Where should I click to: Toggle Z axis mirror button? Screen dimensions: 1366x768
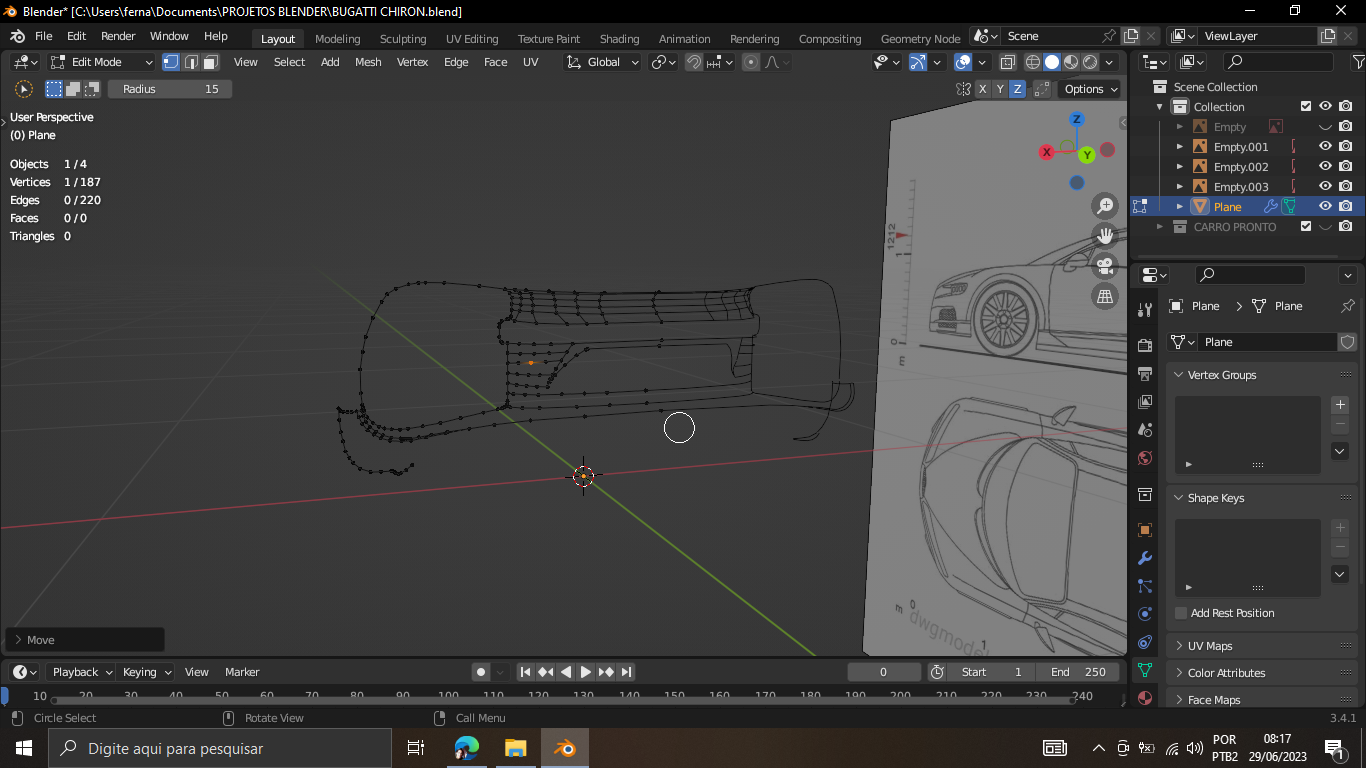1017,89
